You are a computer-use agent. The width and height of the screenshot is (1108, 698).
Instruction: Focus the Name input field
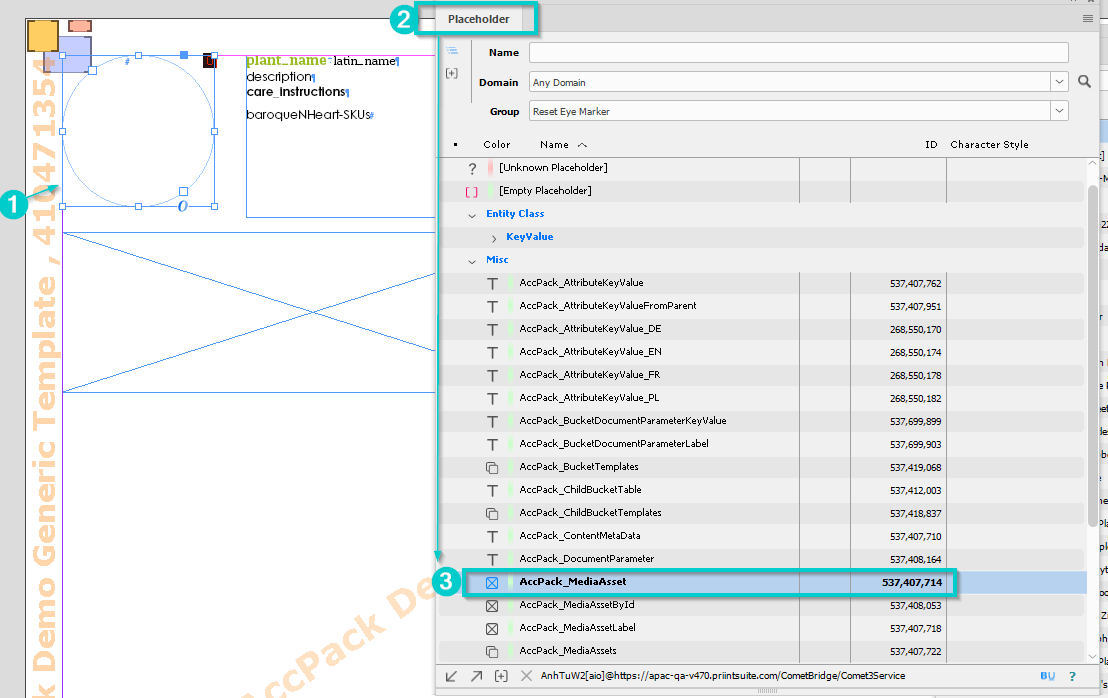798,52
